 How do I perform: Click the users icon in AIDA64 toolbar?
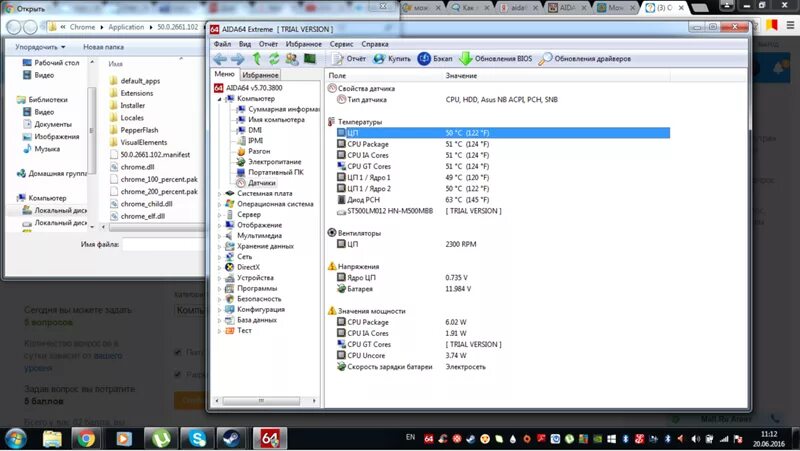[292, 59]
